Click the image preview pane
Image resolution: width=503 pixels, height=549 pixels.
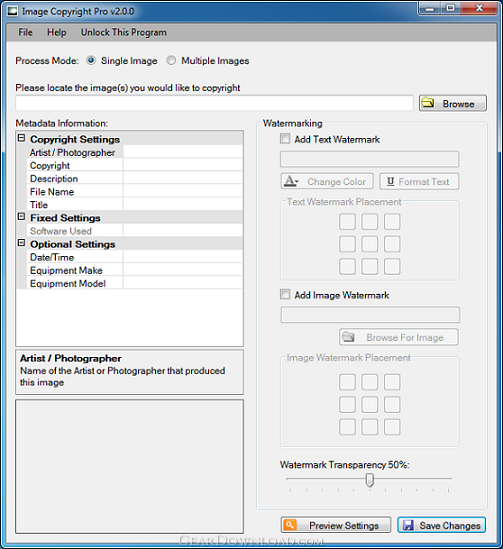[x=130, y=467]
